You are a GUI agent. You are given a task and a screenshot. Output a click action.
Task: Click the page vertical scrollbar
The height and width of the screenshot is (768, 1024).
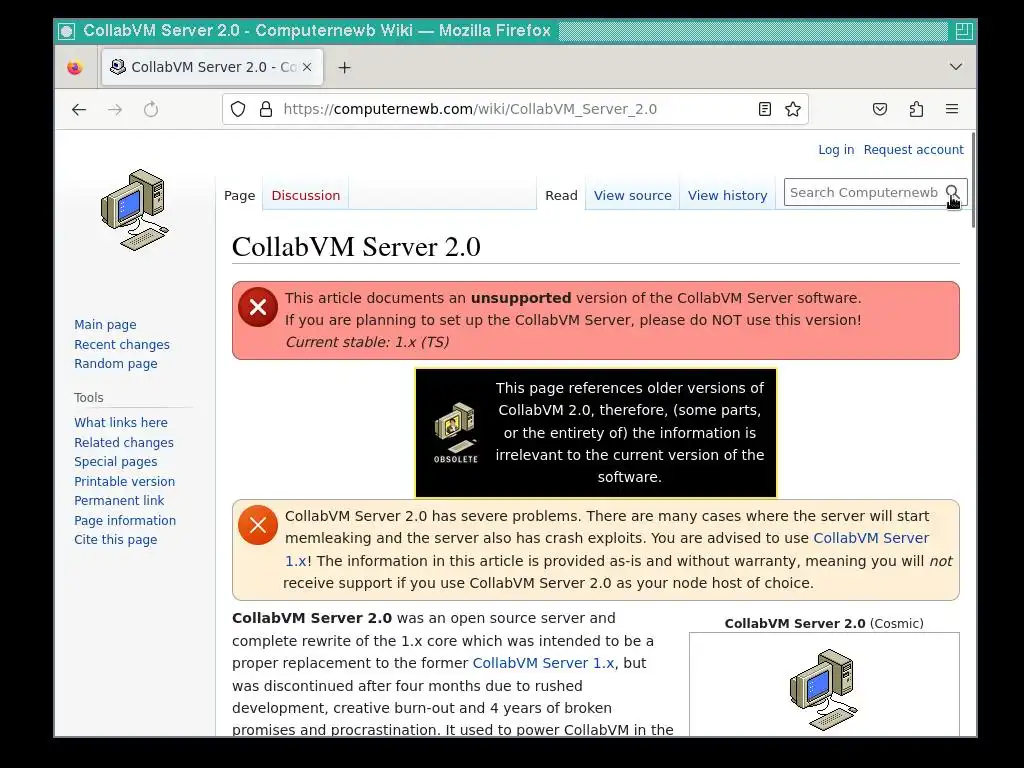pyautogui.click(x=973, y=180)
